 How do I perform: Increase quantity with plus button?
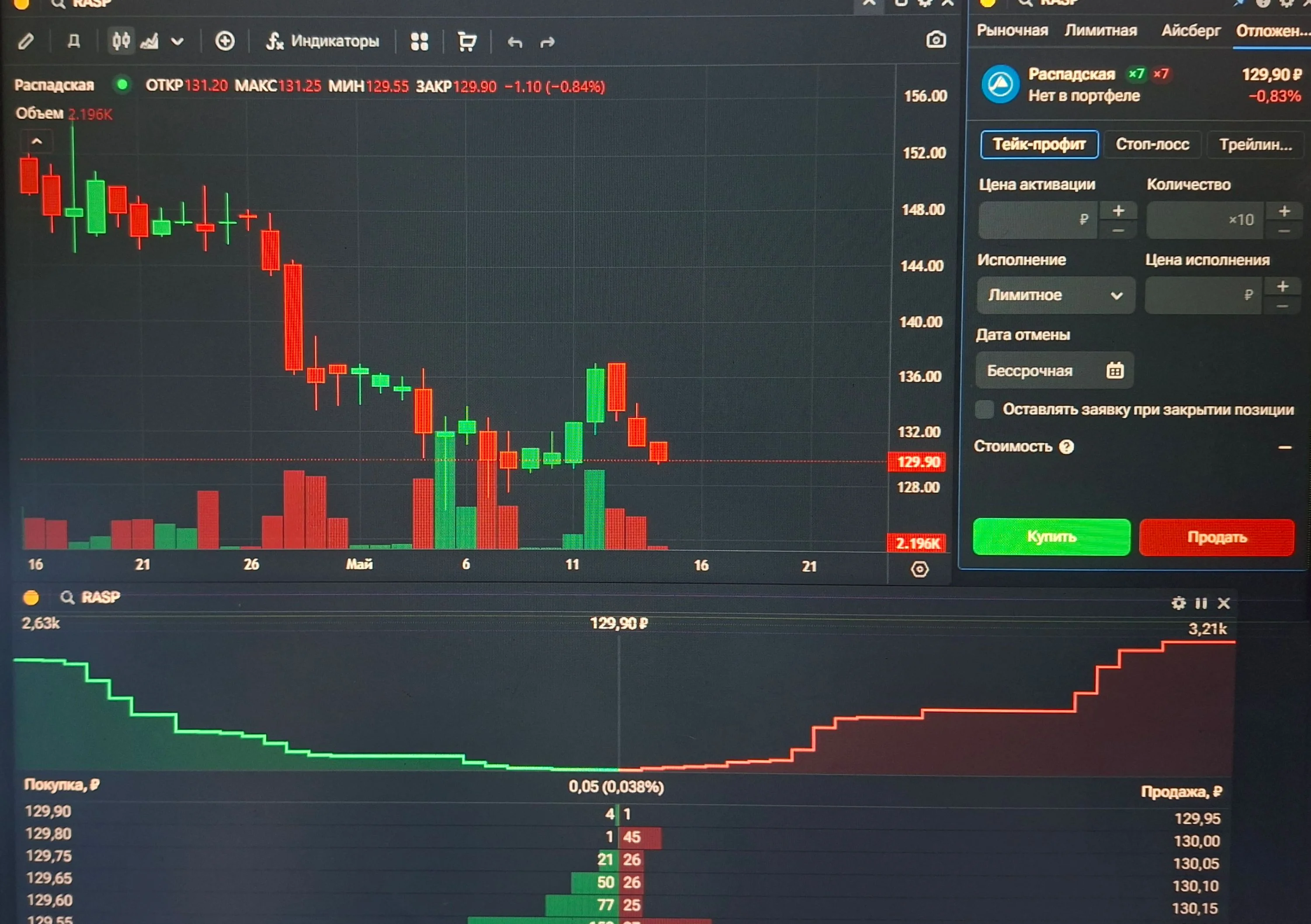point(1284,211)
